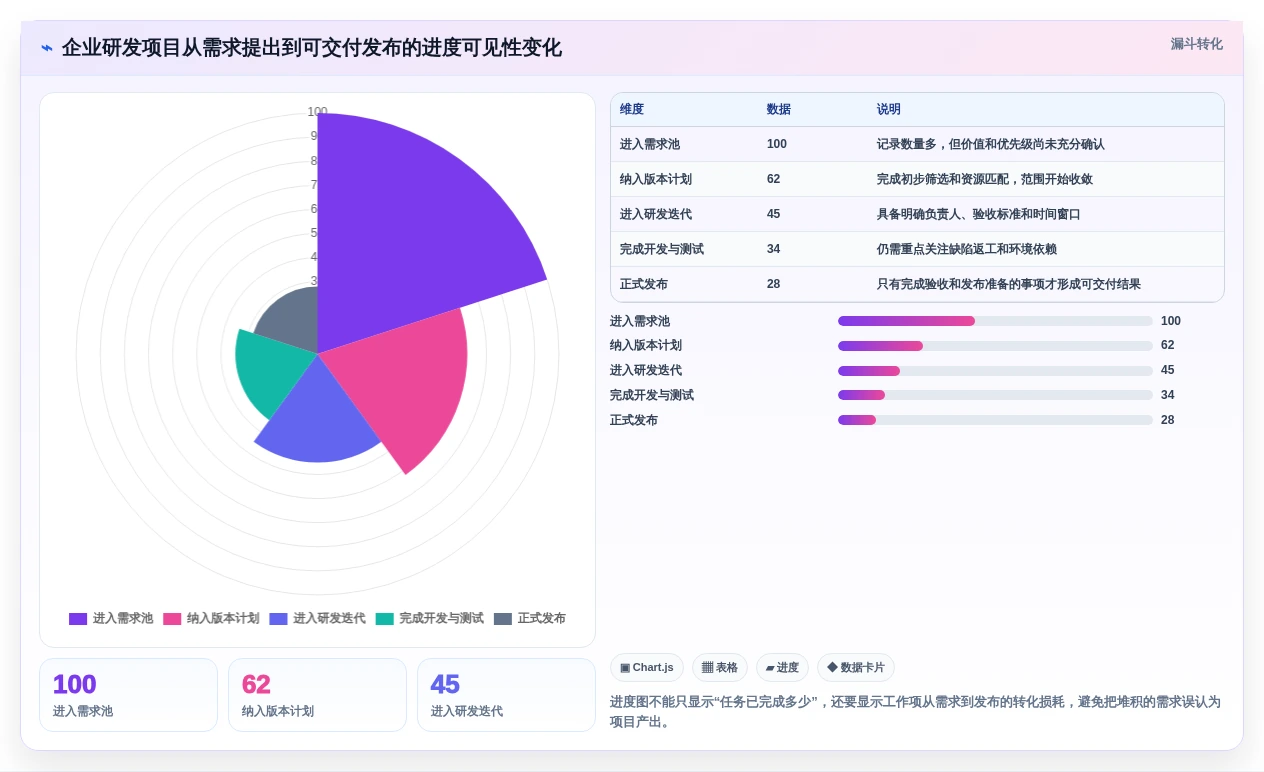
Task: Click the page title about 研发项目 progress
Action: point(311,48)
